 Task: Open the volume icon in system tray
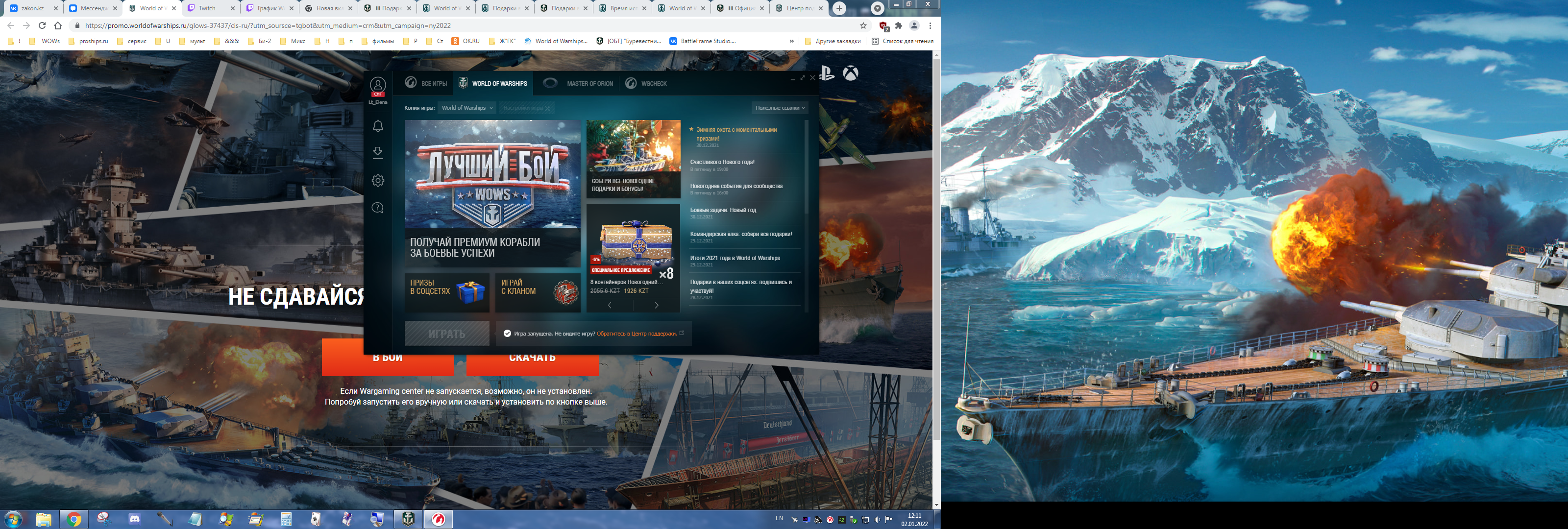877,520
